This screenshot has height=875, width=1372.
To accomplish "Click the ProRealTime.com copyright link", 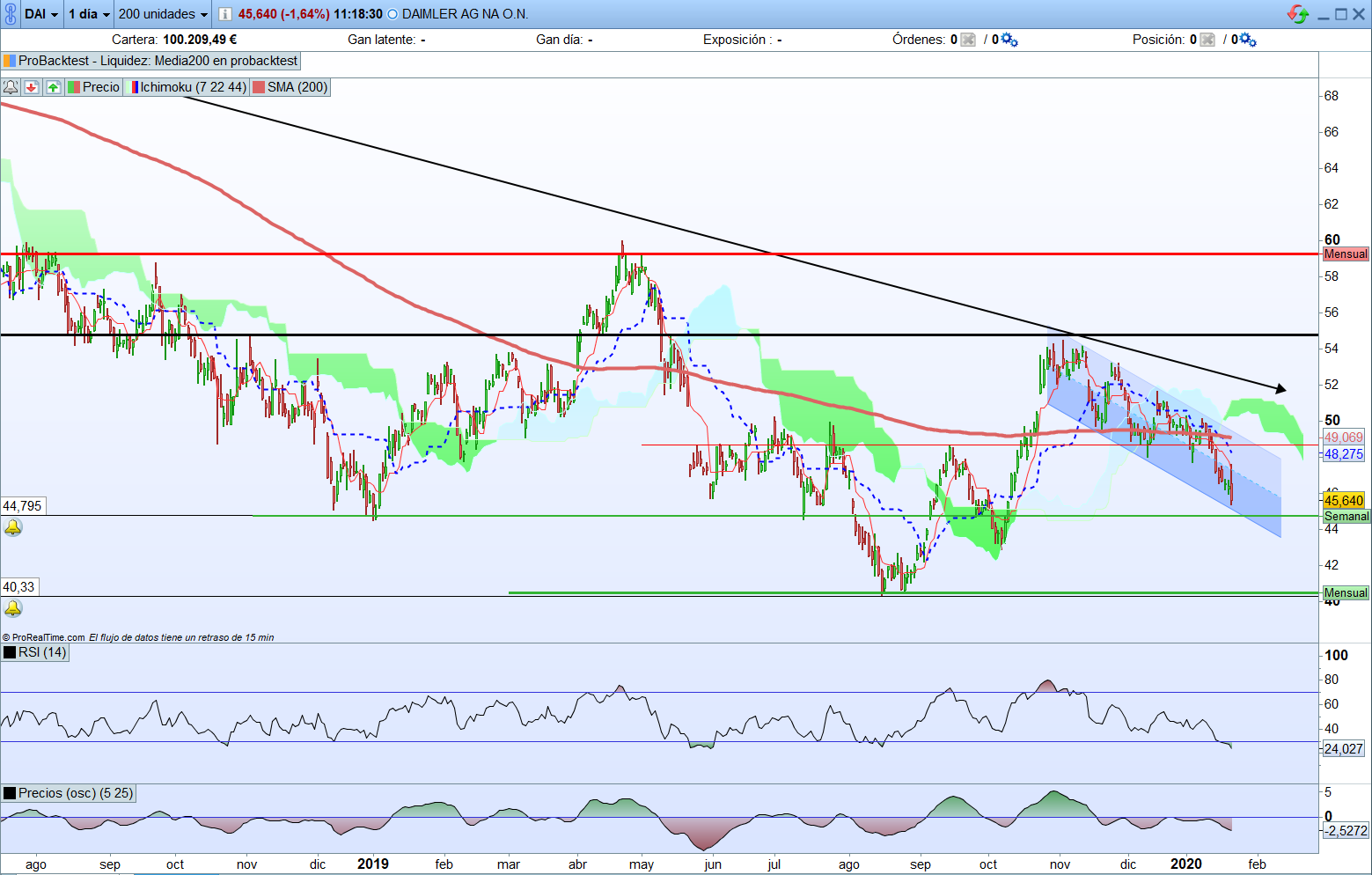I will coord(44,637).
